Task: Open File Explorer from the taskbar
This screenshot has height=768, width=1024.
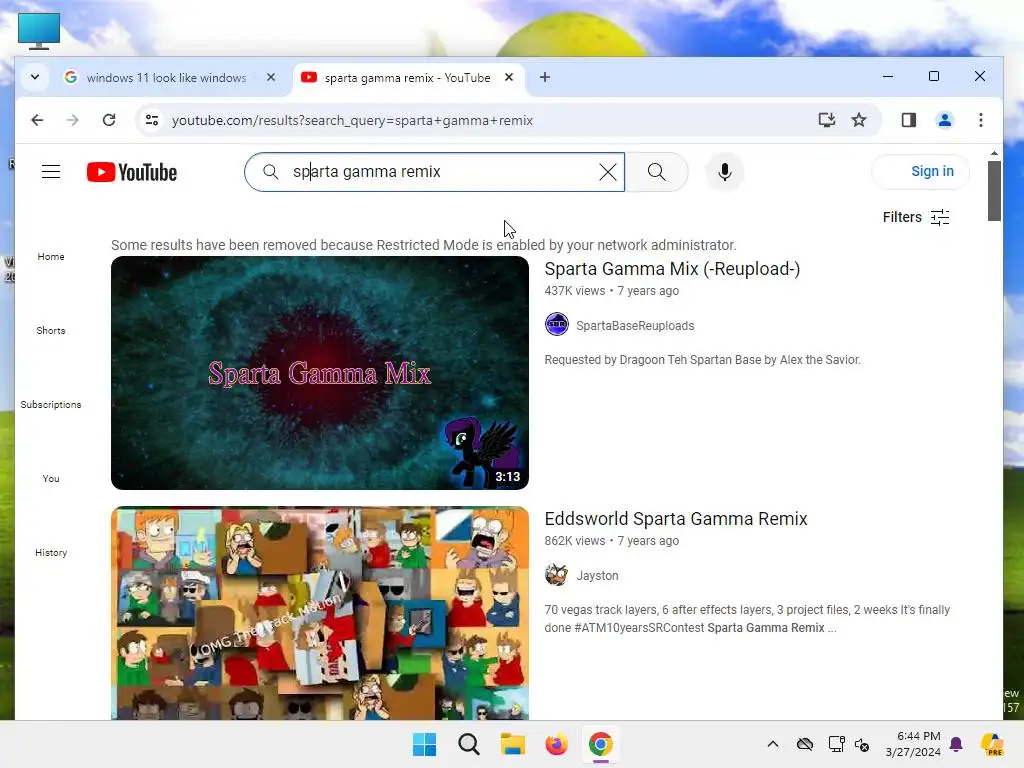Action: tap(513, 744)
